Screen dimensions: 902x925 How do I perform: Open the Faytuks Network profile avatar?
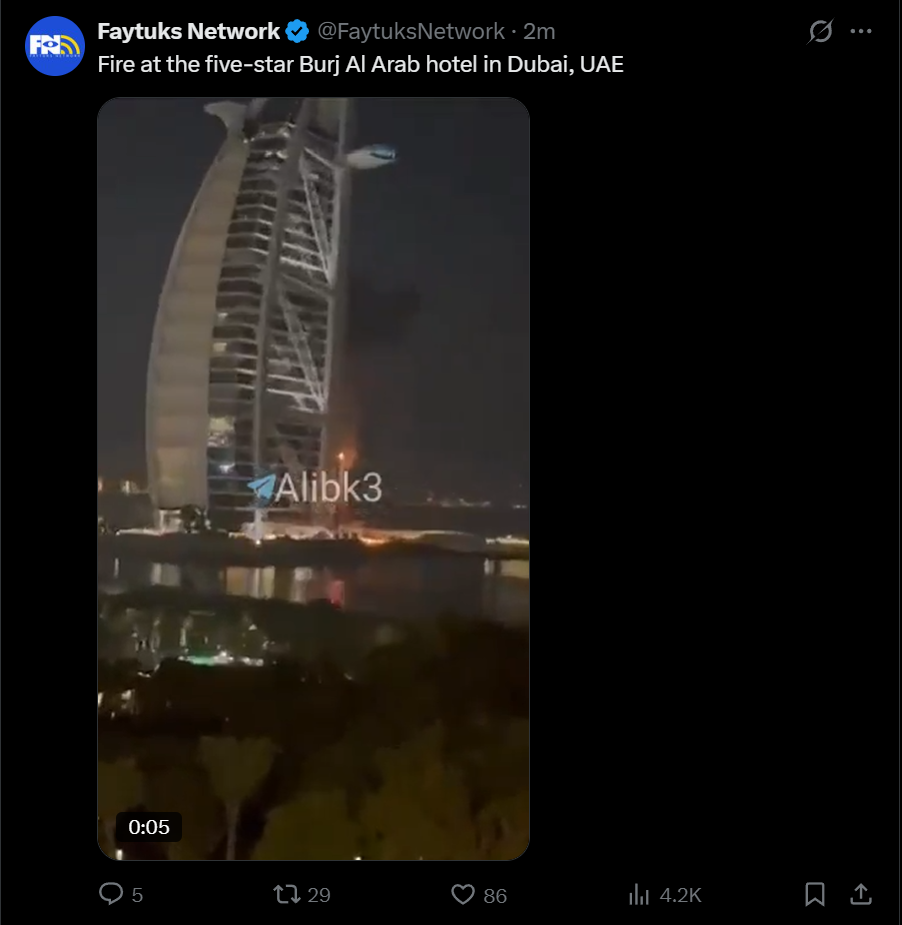(x=55, y=46)
